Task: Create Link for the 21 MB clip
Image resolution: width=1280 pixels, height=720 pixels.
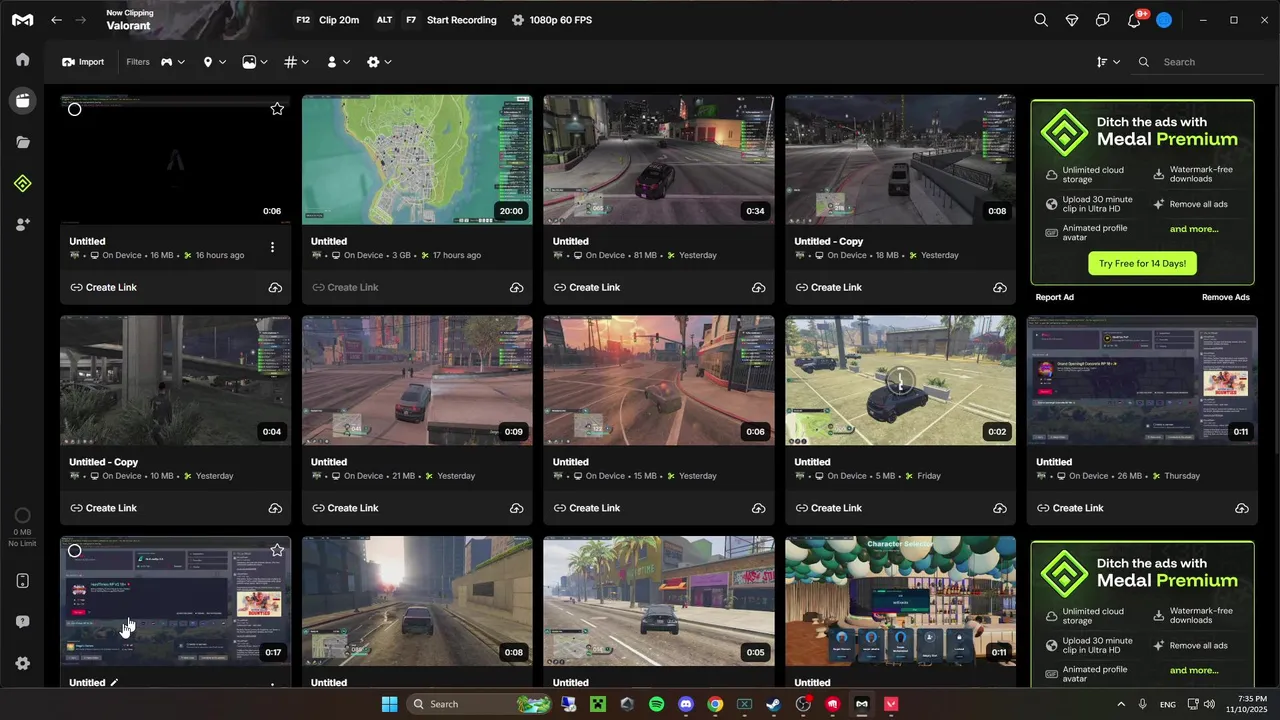Action: click(x=344, y=508)
